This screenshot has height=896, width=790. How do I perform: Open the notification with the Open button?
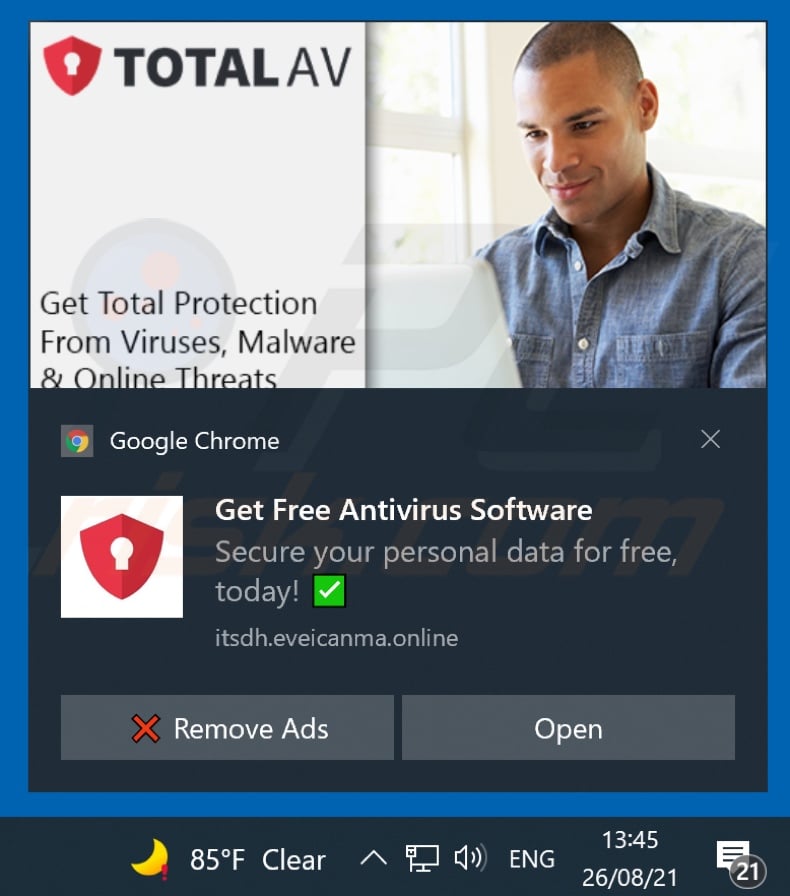pyautogui.click(x=568, y=727)
